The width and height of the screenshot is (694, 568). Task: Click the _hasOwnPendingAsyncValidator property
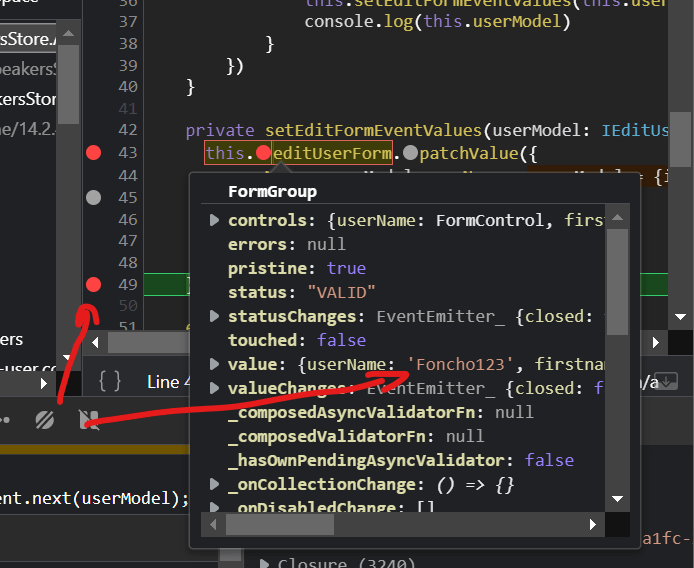(x=401, y=460)
